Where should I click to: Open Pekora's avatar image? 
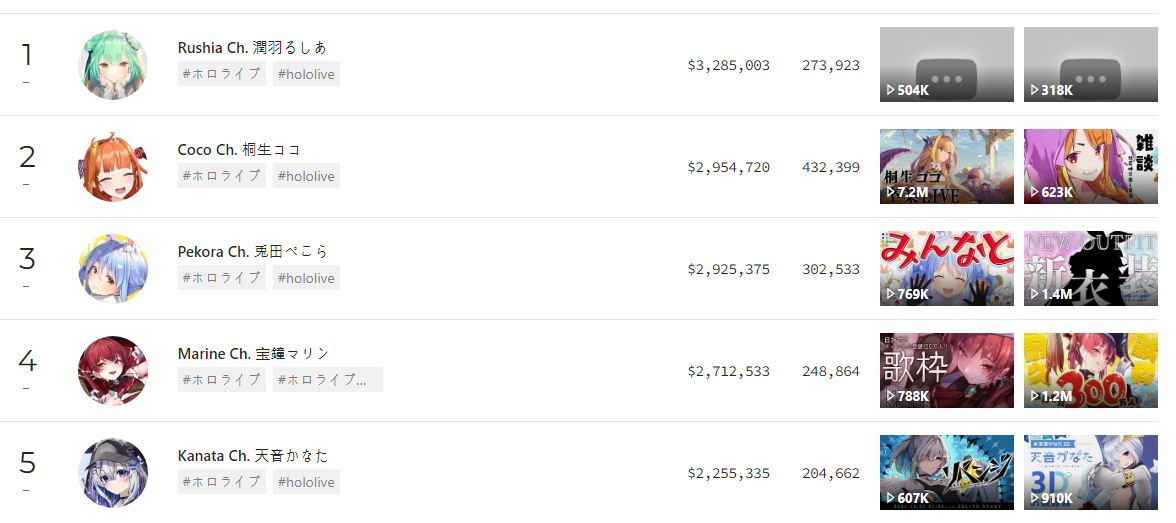(x=113, y=269)
